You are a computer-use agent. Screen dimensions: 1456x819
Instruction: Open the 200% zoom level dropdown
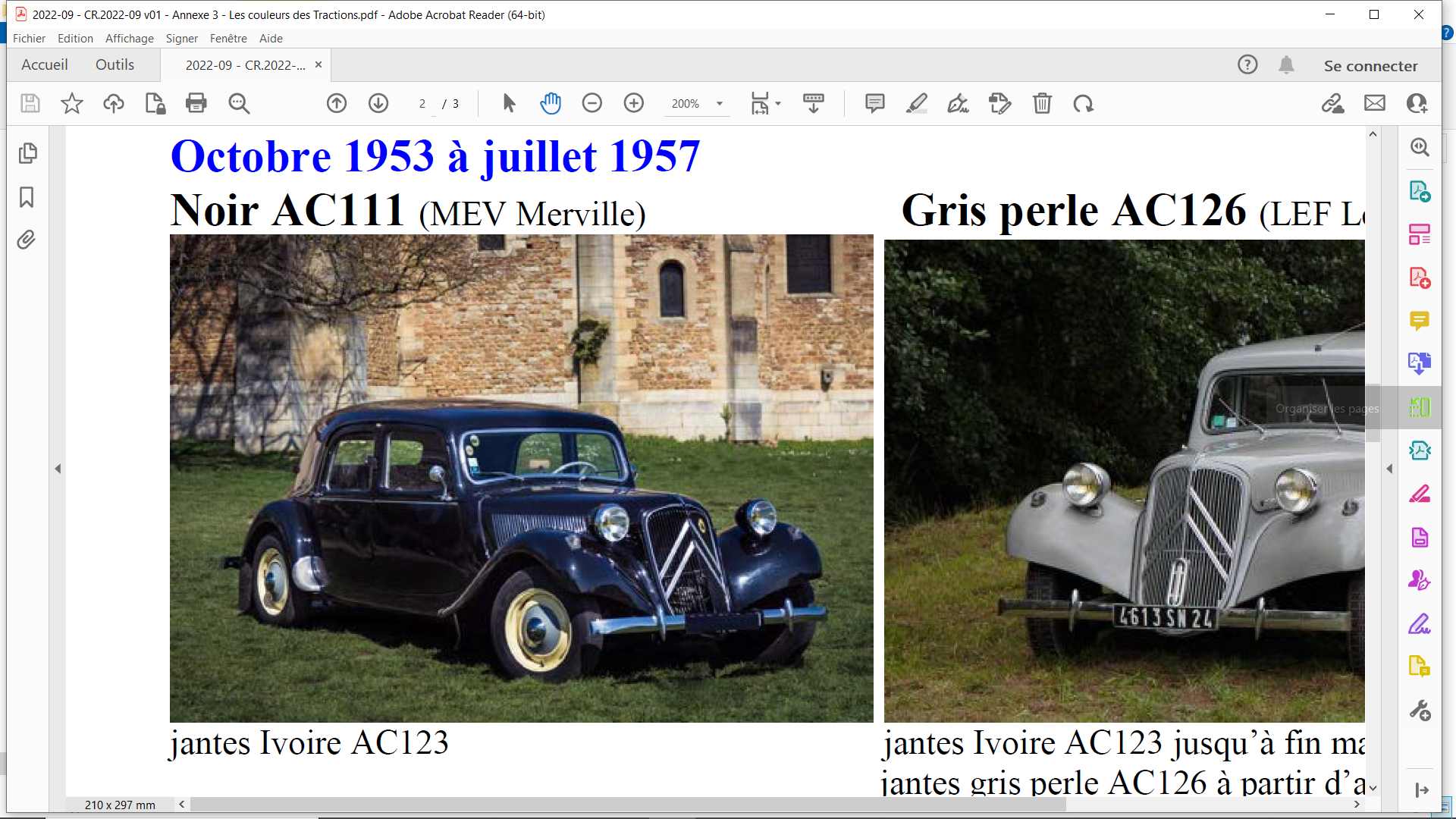pos(720,104)
